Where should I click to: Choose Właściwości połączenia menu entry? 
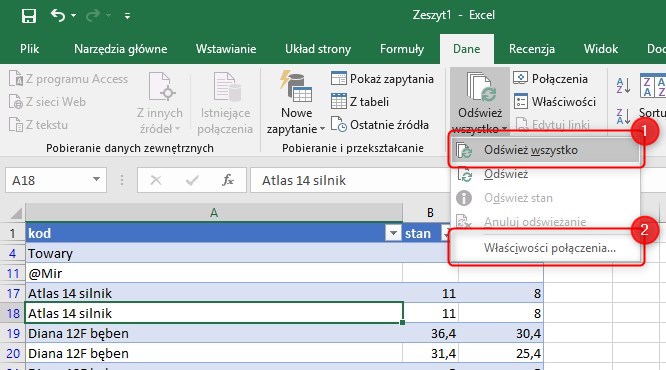(545, 248)
